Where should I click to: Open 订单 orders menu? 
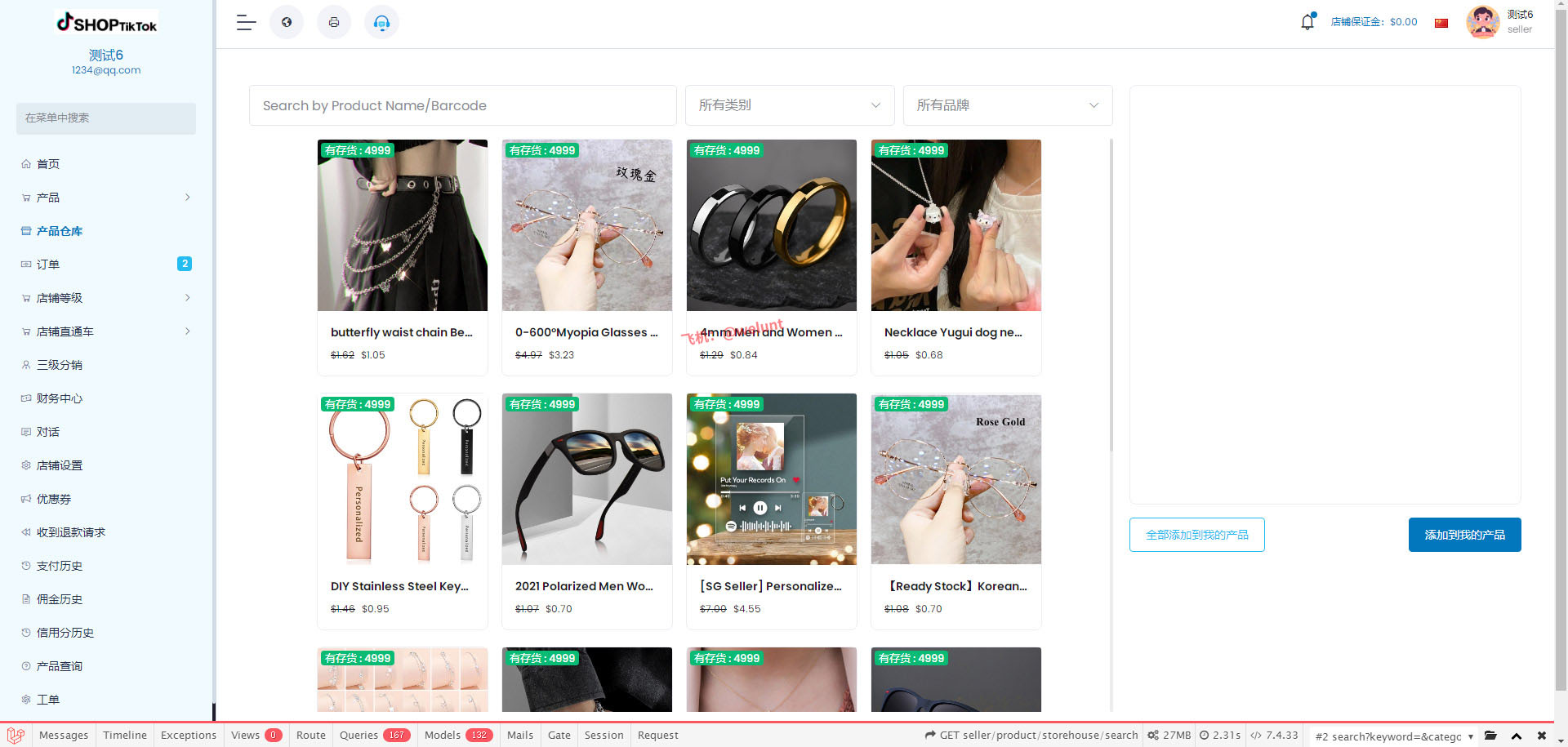tap(106, 265)
